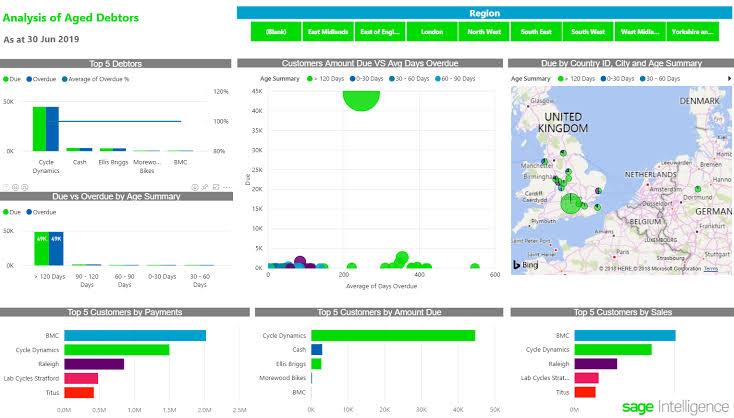Viewport: 734px width, 418px height.
Task: Select 0-30 Days legend in scatter chart
Action: click(367, 79)
